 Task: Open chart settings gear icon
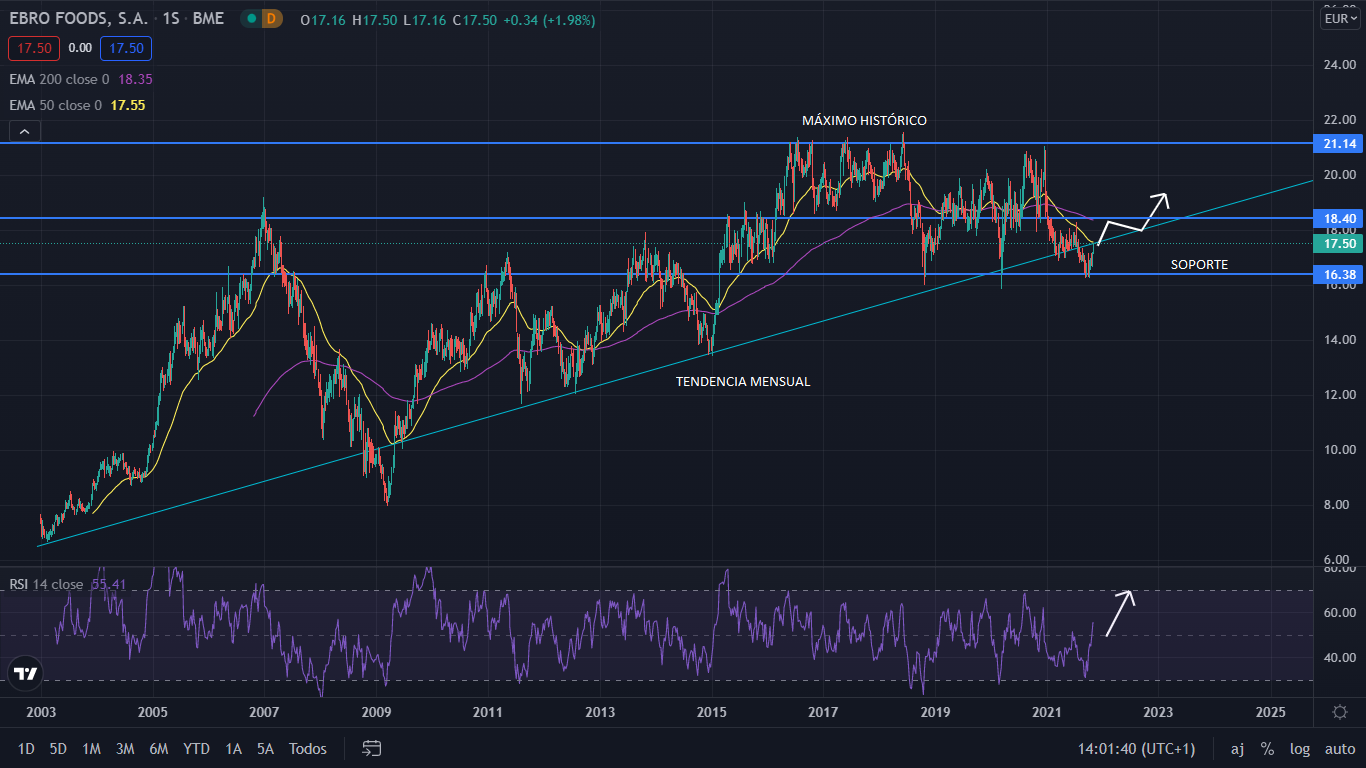(1339, 712)
